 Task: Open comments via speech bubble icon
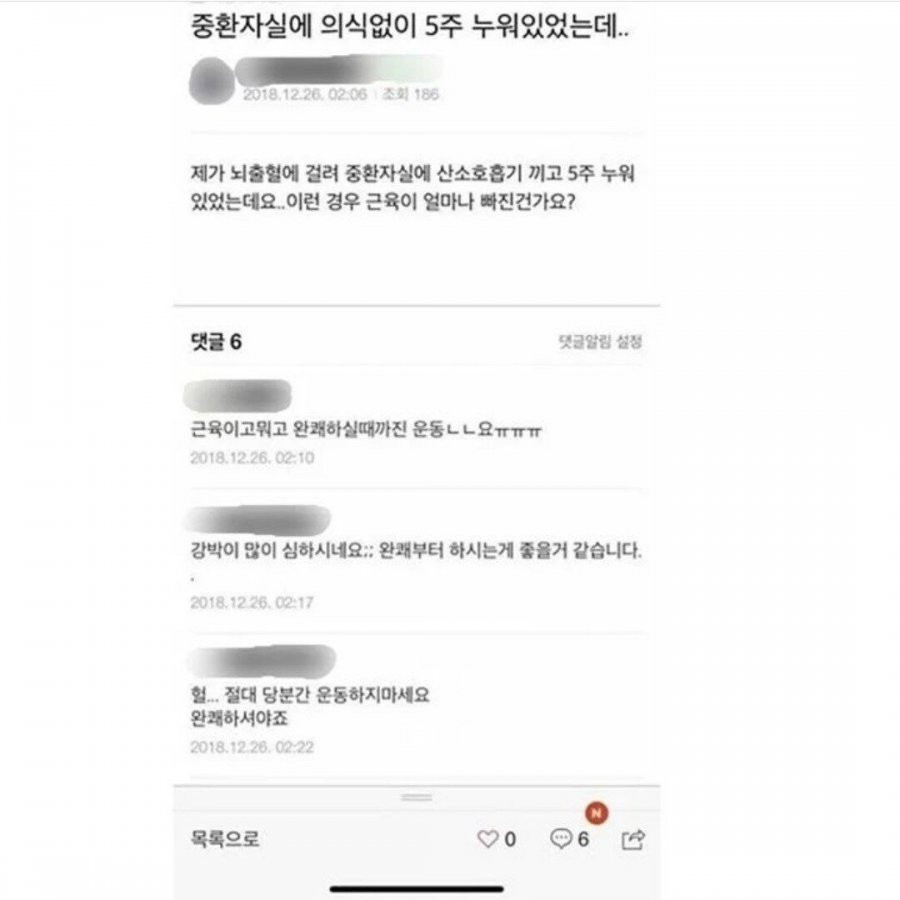click(560, 839)
